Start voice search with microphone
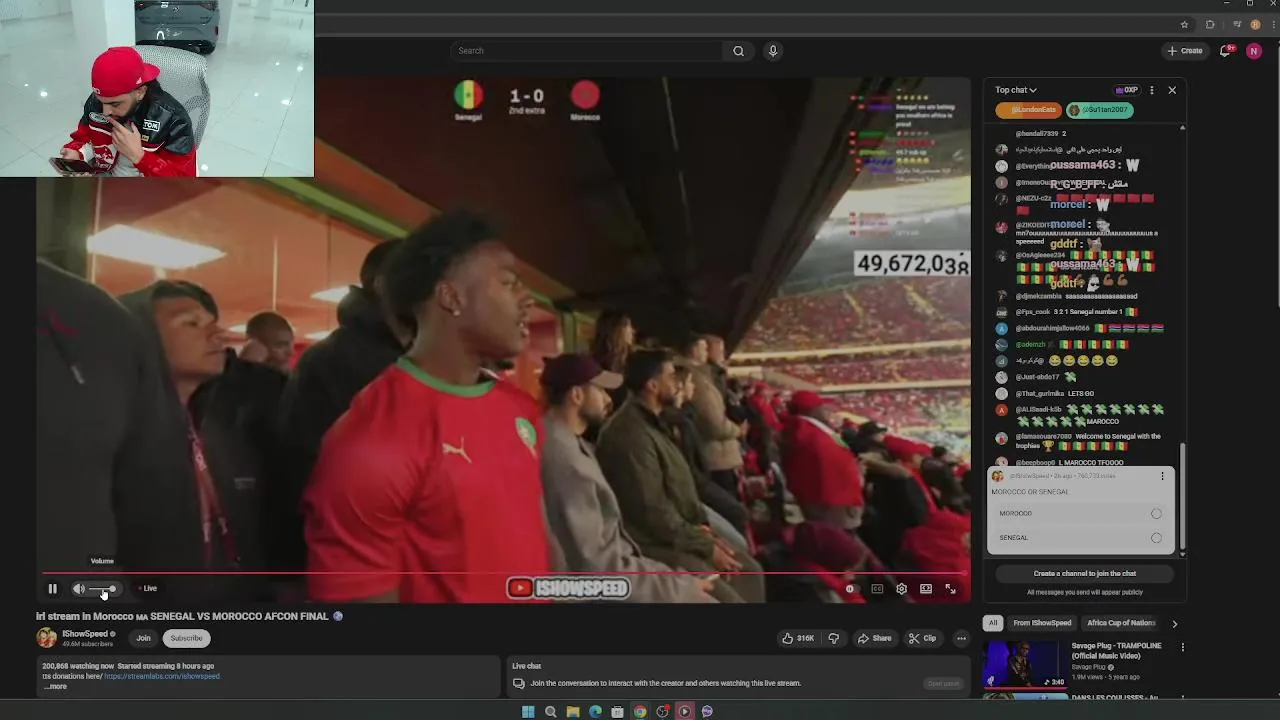The height and width of the screenshot is (720, 1280). [x=772, y=51]
